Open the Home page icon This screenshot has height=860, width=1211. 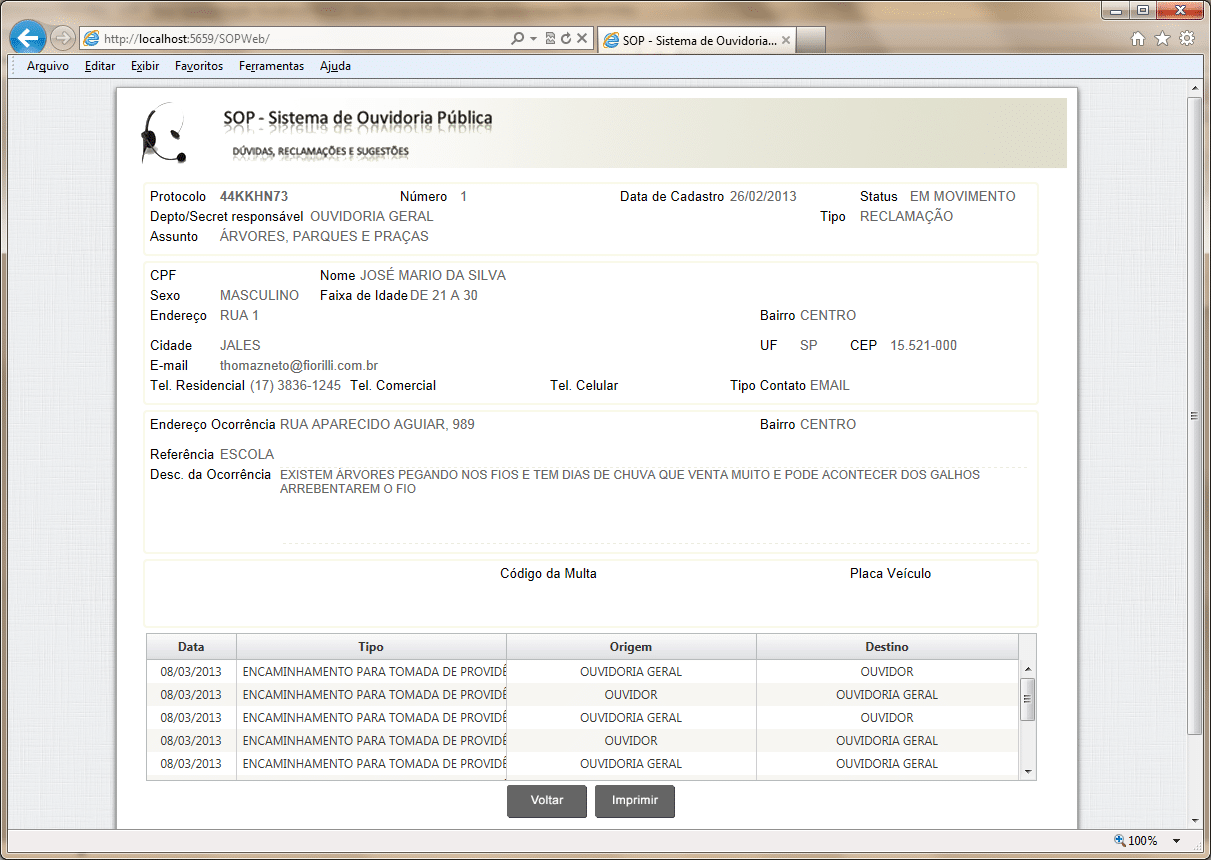[1138, 39]
